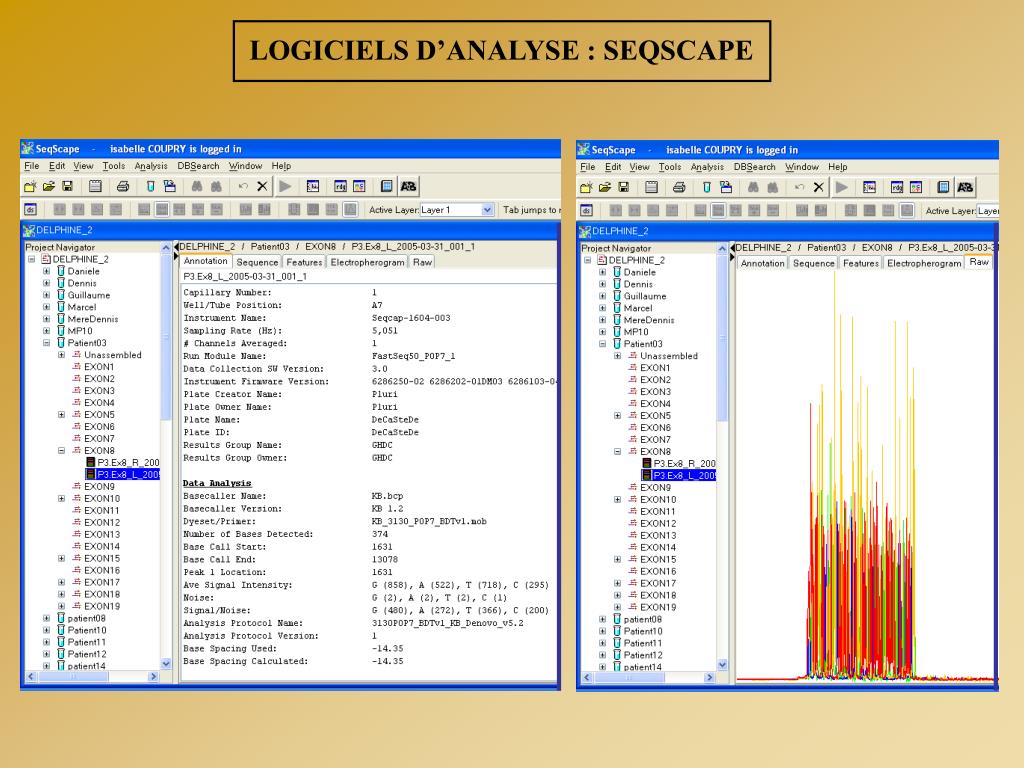Click the Open folder icon in left window toolbar
The image size is (1024, 768).
(48, 187)
